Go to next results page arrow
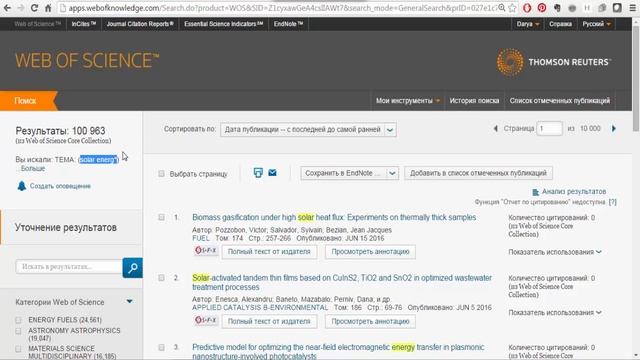 613,129
